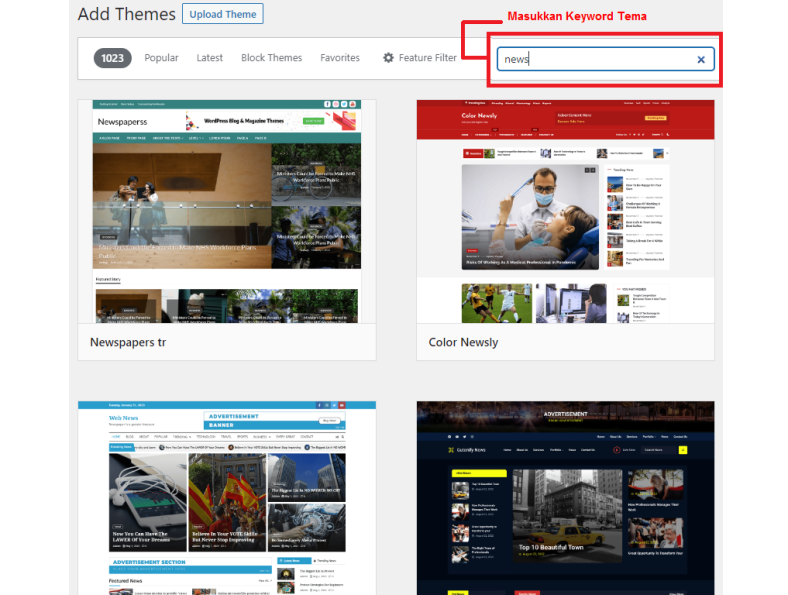
Task: Click the Feature Filter gear icon
Action: point(388,58)
